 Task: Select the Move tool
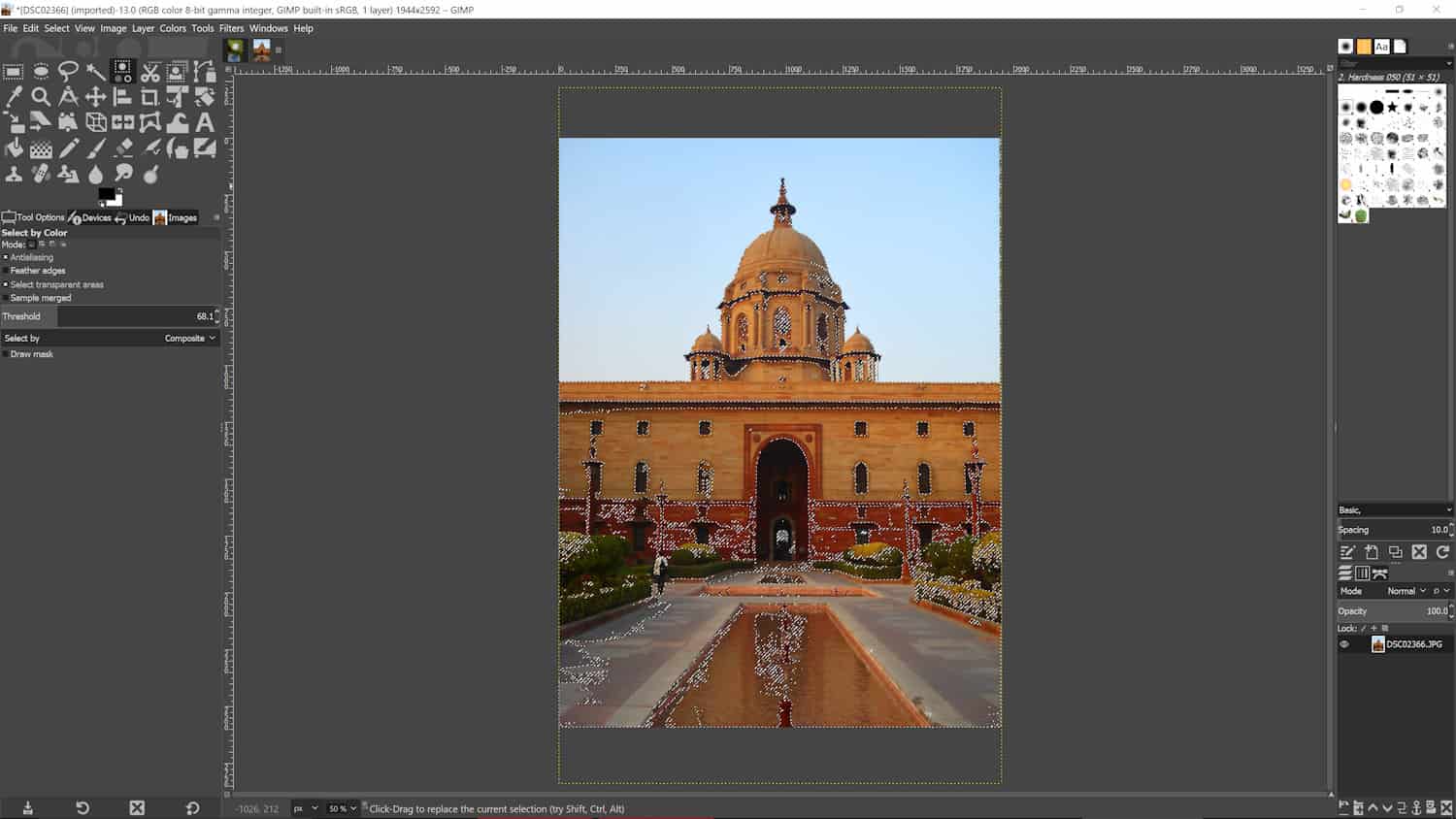pyautogui.click(x=95, y=96)
